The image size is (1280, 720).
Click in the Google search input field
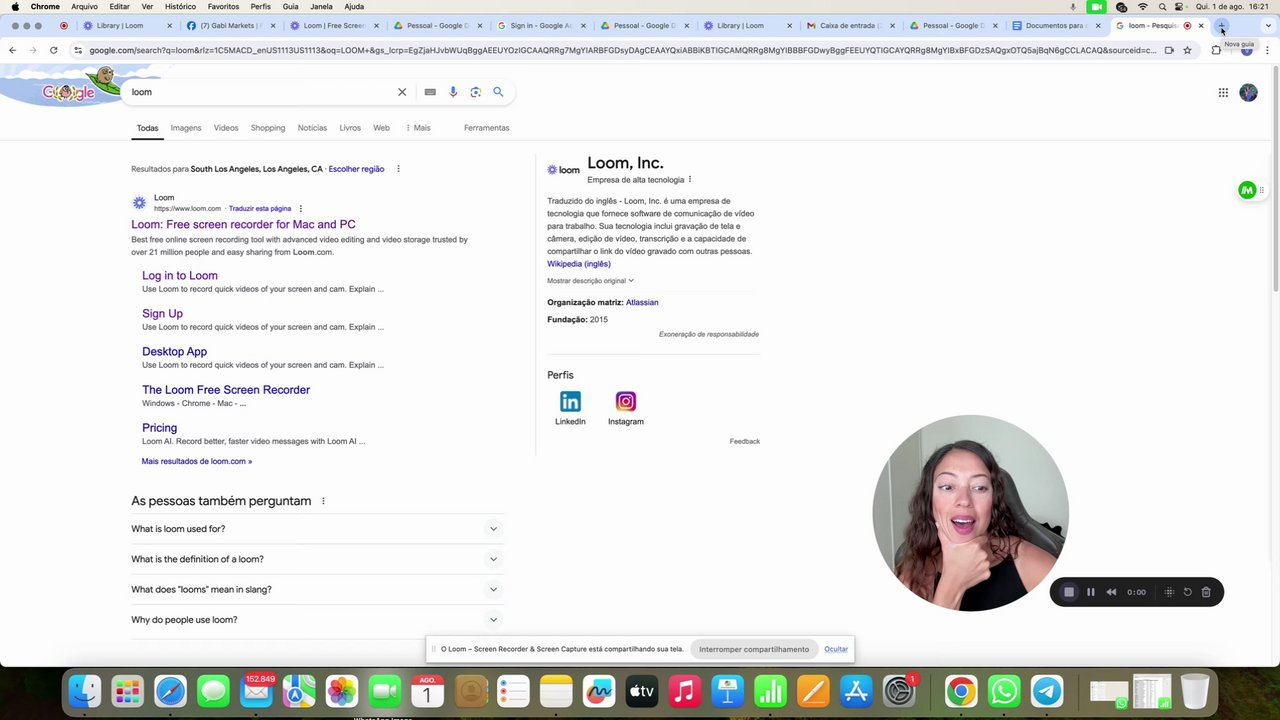click(262, 92)
